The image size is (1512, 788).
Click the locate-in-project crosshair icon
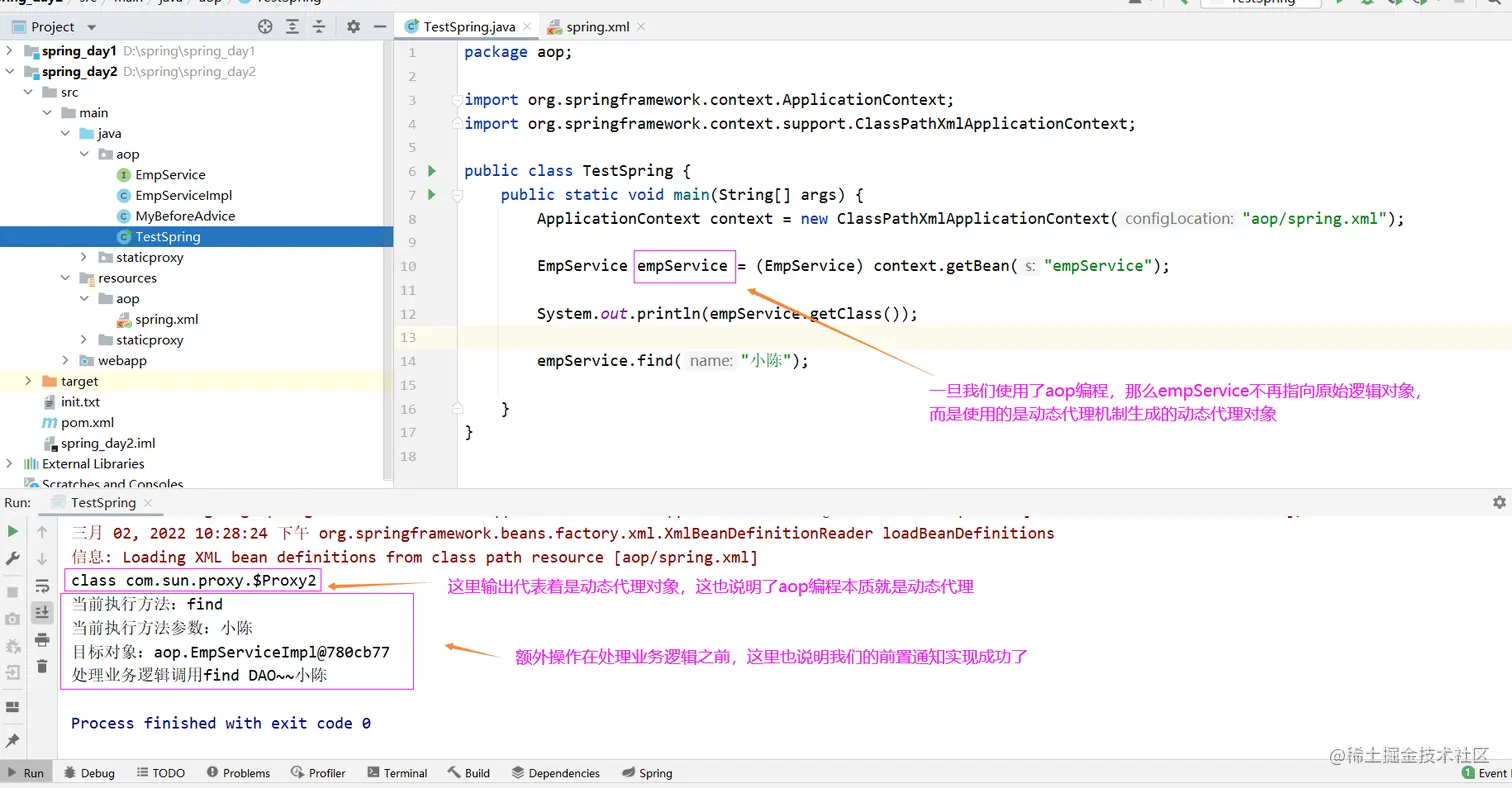[x=265, y=27]
